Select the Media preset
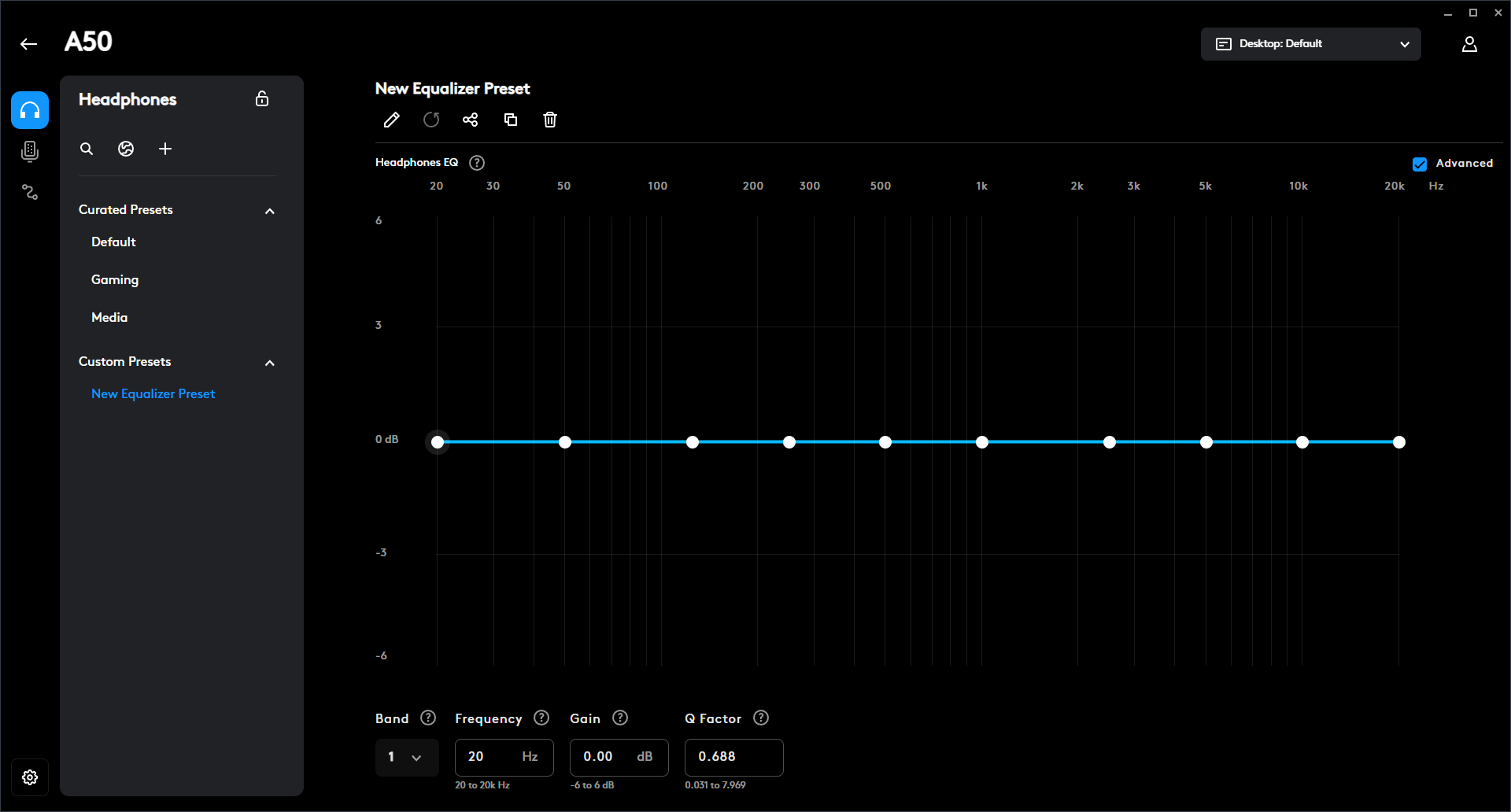Image resolution: width=1511 pixels, height=812 pixels. pyautogui.click(x=109, y=318)
